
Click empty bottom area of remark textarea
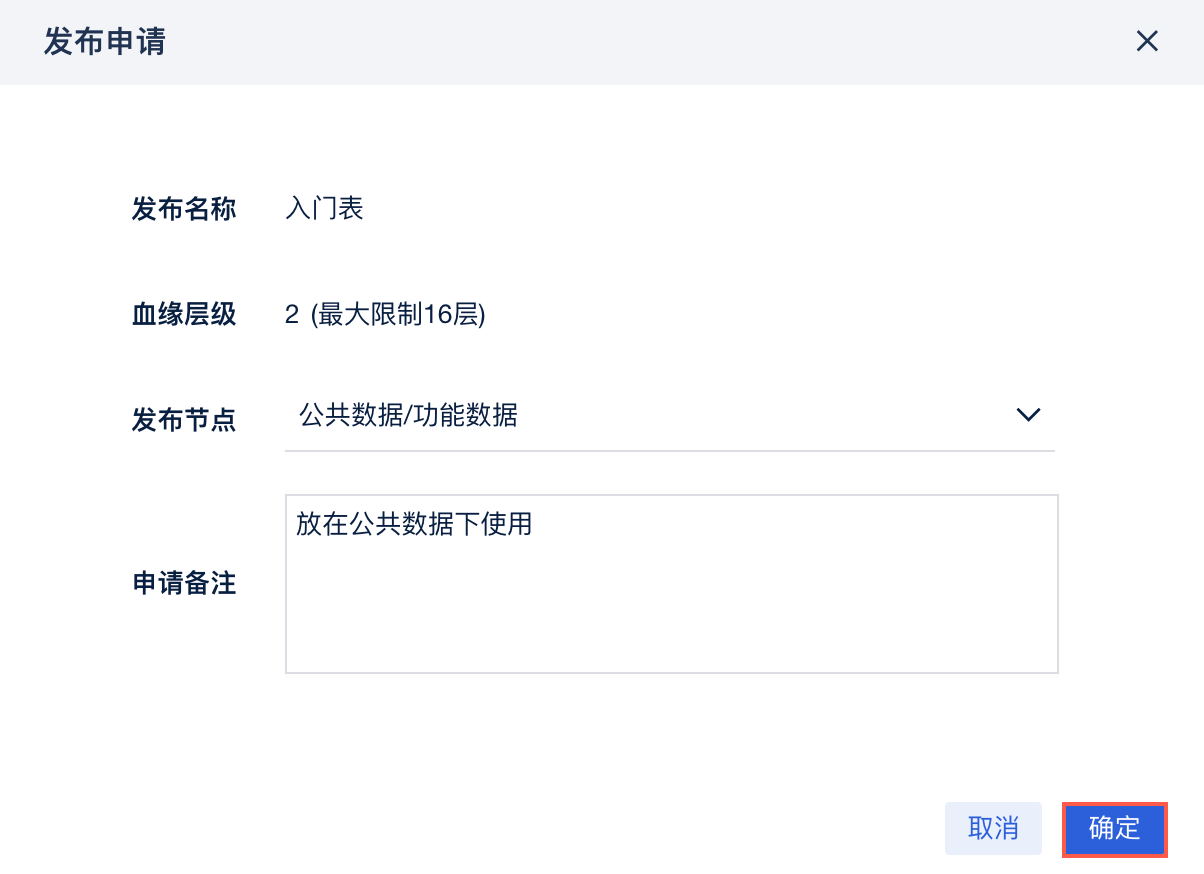[x=670, y=640]
